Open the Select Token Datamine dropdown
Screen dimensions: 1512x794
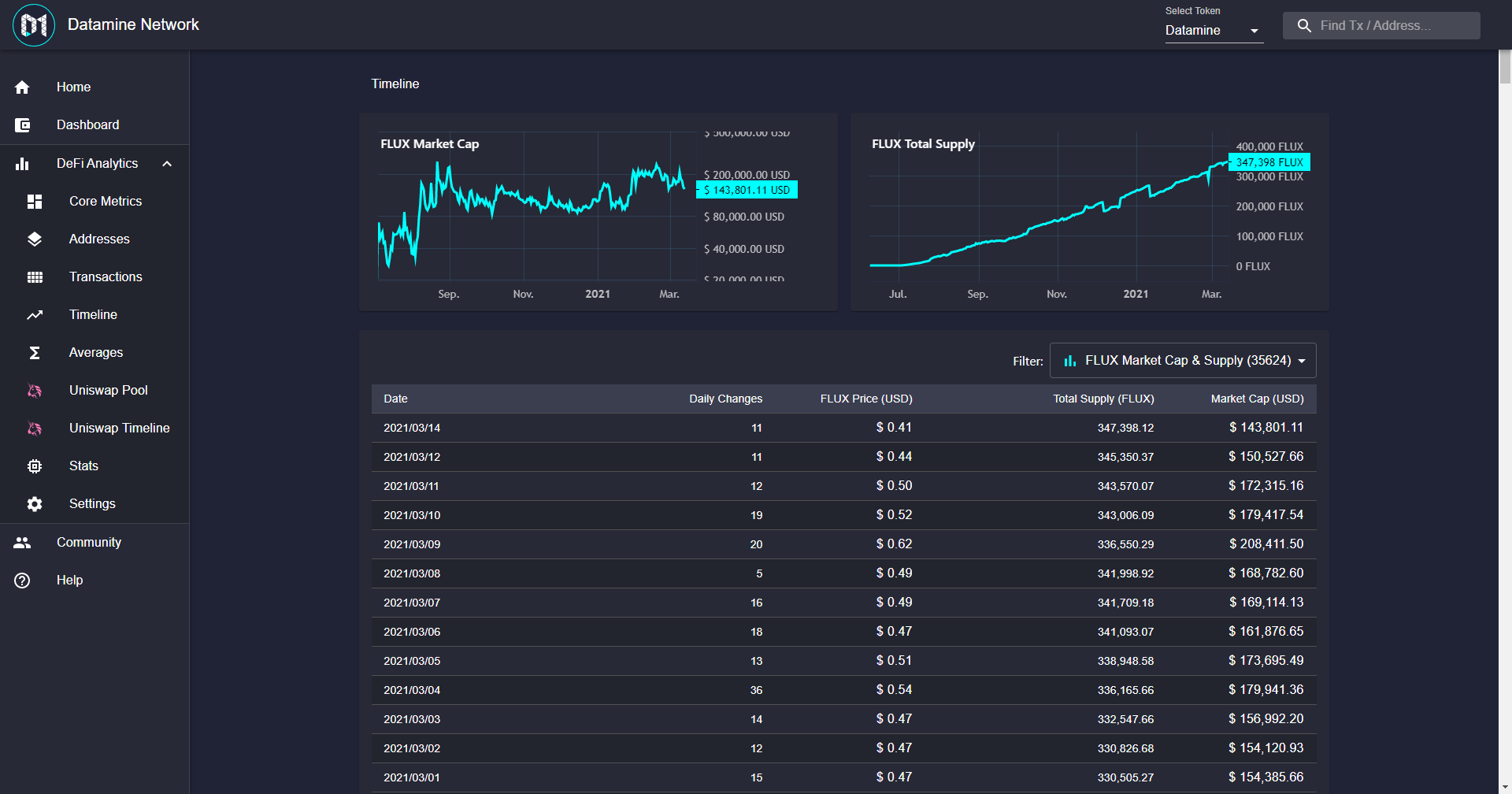point(1214,31)
